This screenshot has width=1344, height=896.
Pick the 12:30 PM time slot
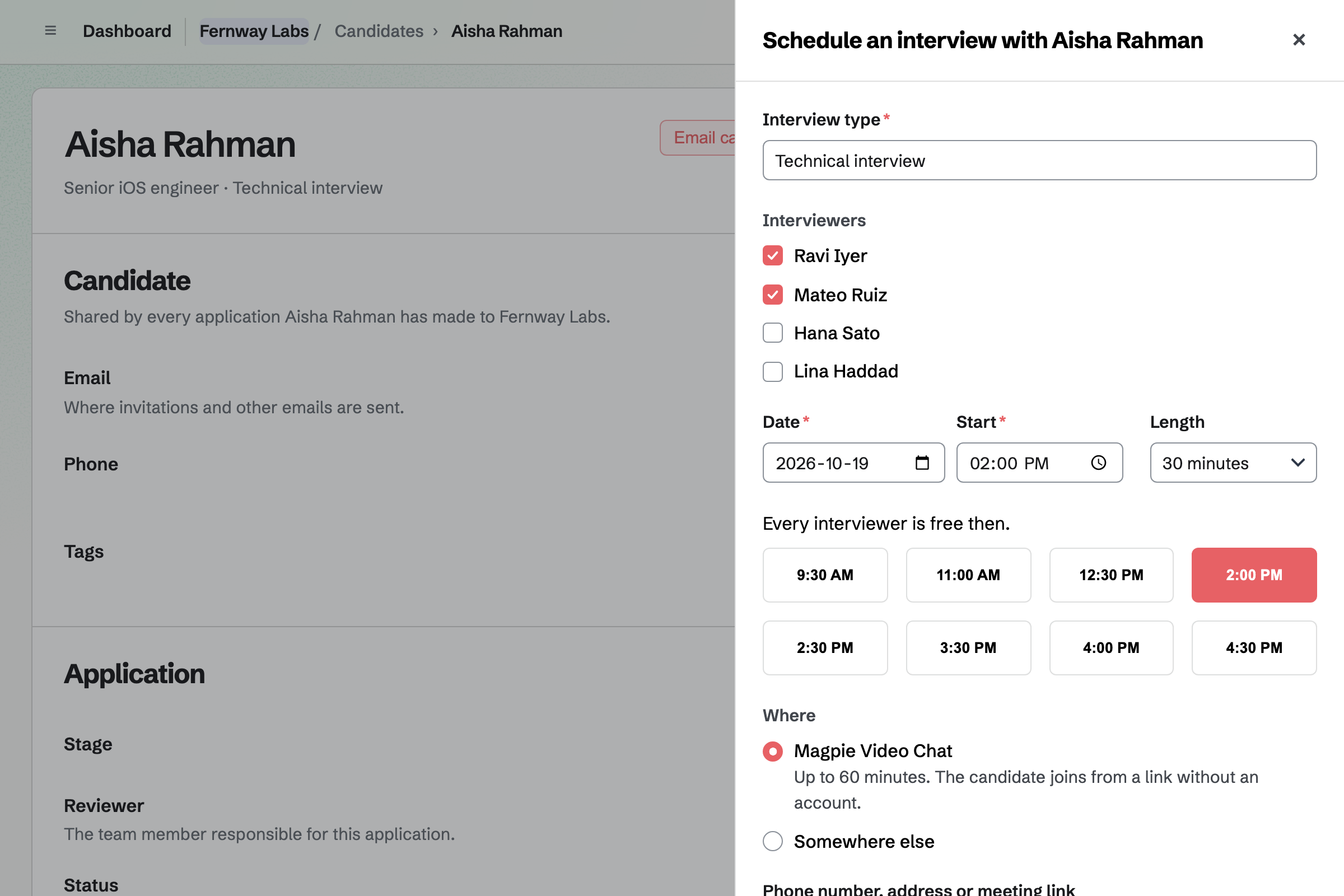click(x=1112, y=575)
